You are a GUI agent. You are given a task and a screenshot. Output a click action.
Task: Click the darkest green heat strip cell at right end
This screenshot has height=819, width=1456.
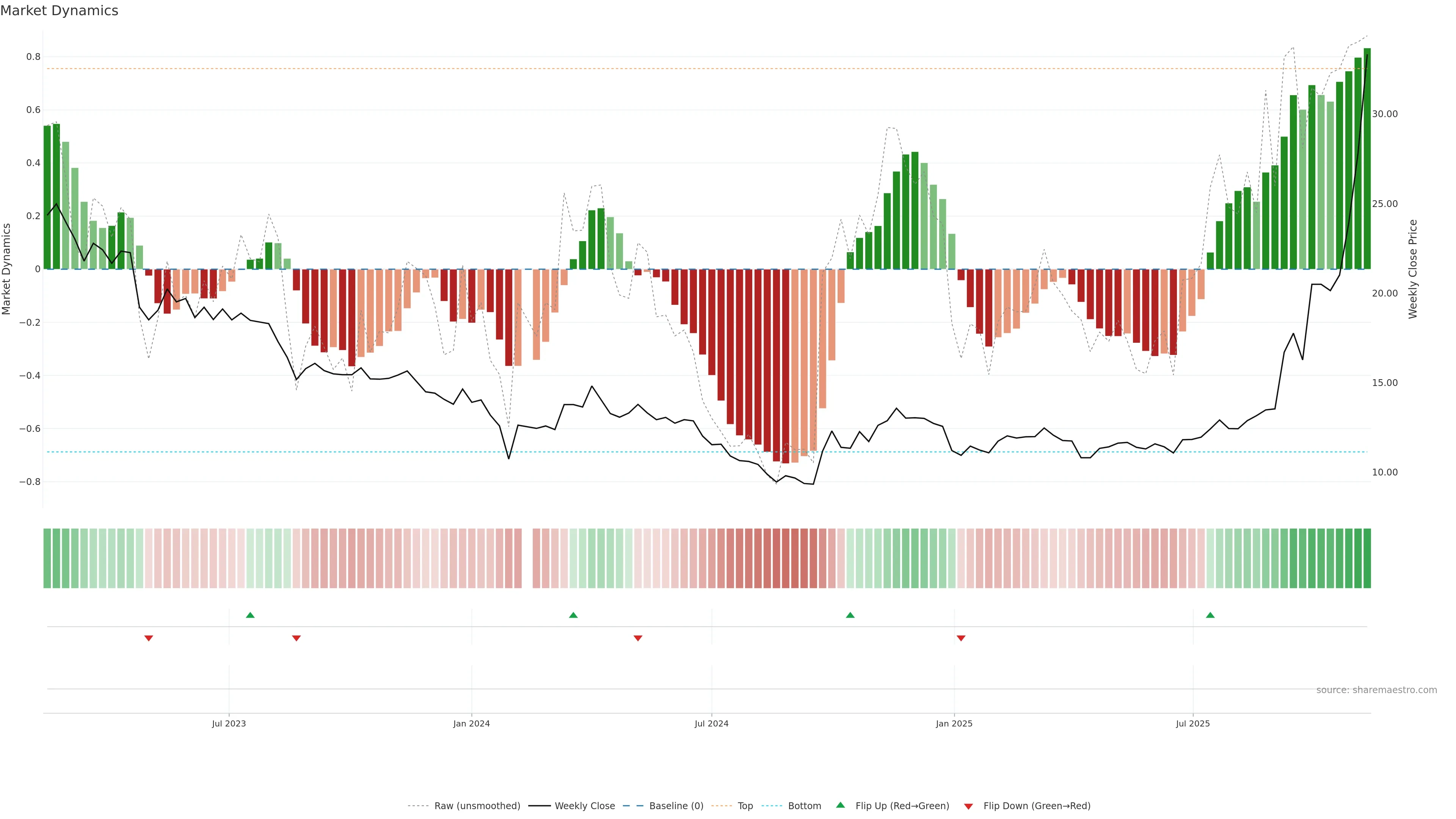pyautogui.click(x=1367, y=559)
